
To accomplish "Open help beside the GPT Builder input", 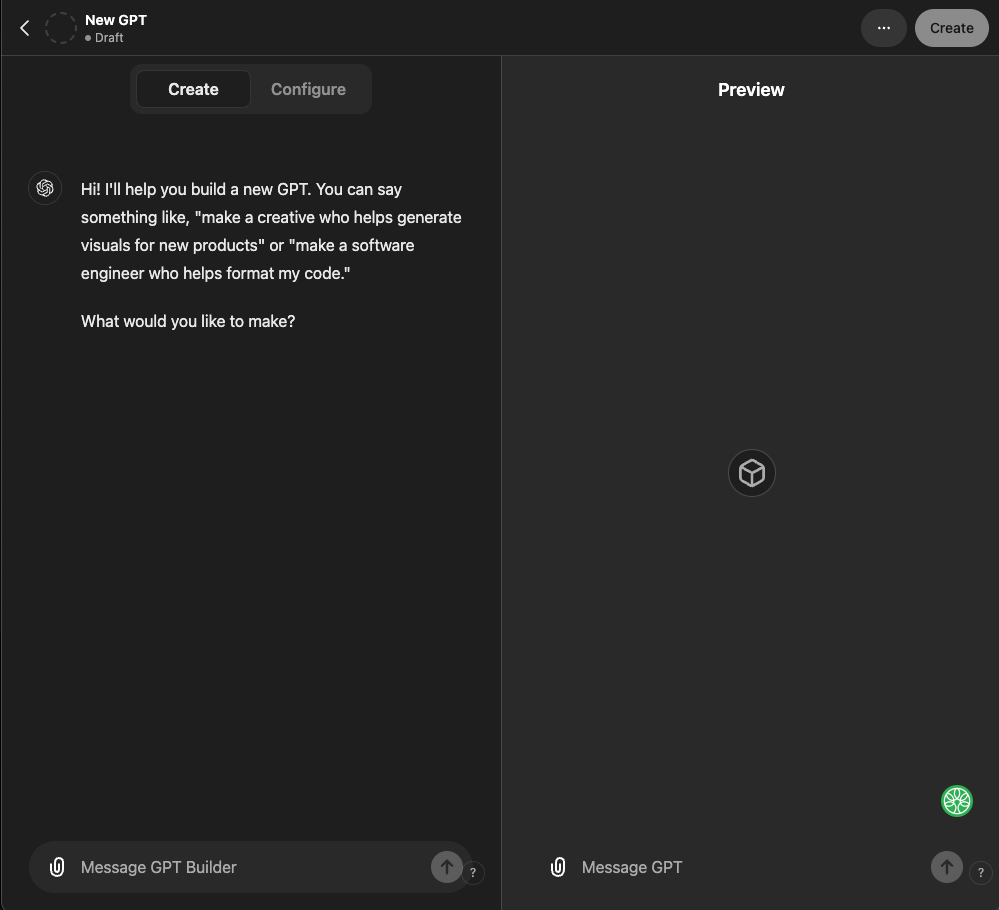I will click(473, 872).
